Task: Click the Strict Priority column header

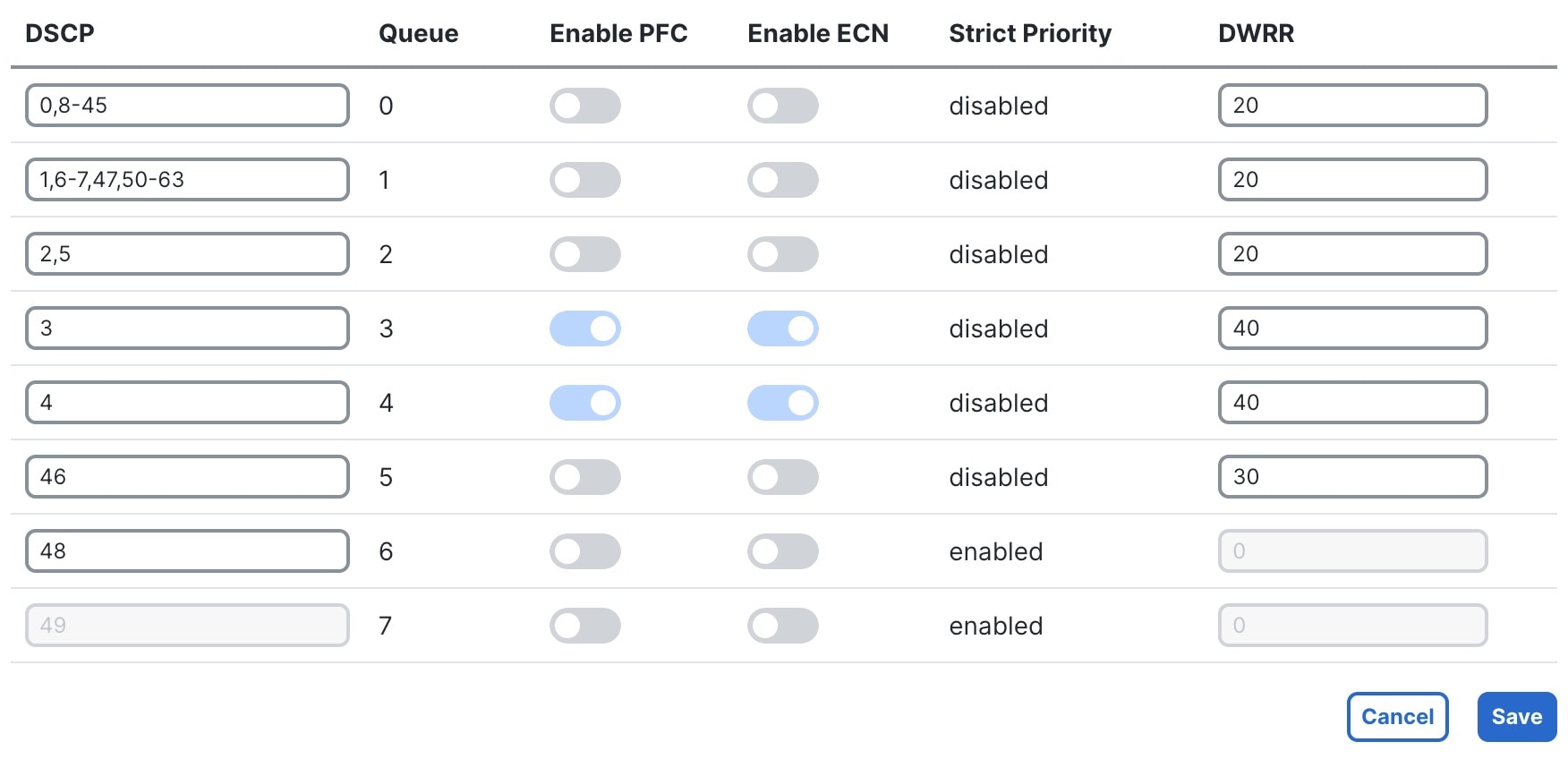Action: [x=1030, y=33]
